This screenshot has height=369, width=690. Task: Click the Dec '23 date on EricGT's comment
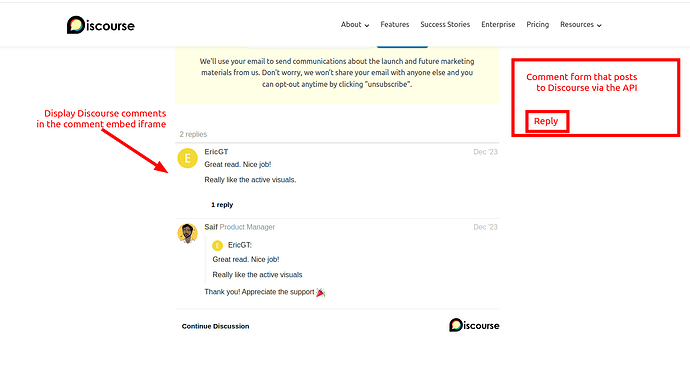coord(485,152)
